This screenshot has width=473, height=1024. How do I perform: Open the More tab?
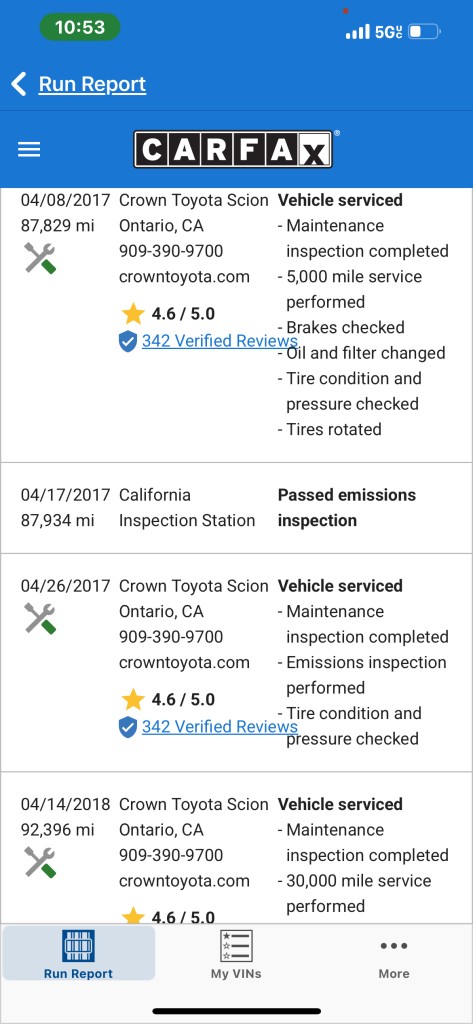tap(394, 954)
